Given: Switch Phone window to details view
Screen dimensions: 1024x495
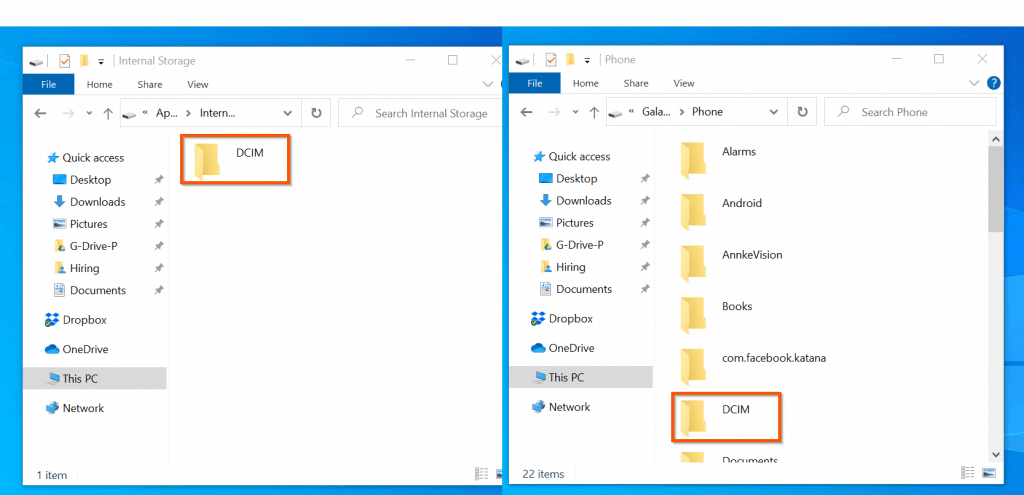Looking at the screenshot, I should click(x=967, y=473).
